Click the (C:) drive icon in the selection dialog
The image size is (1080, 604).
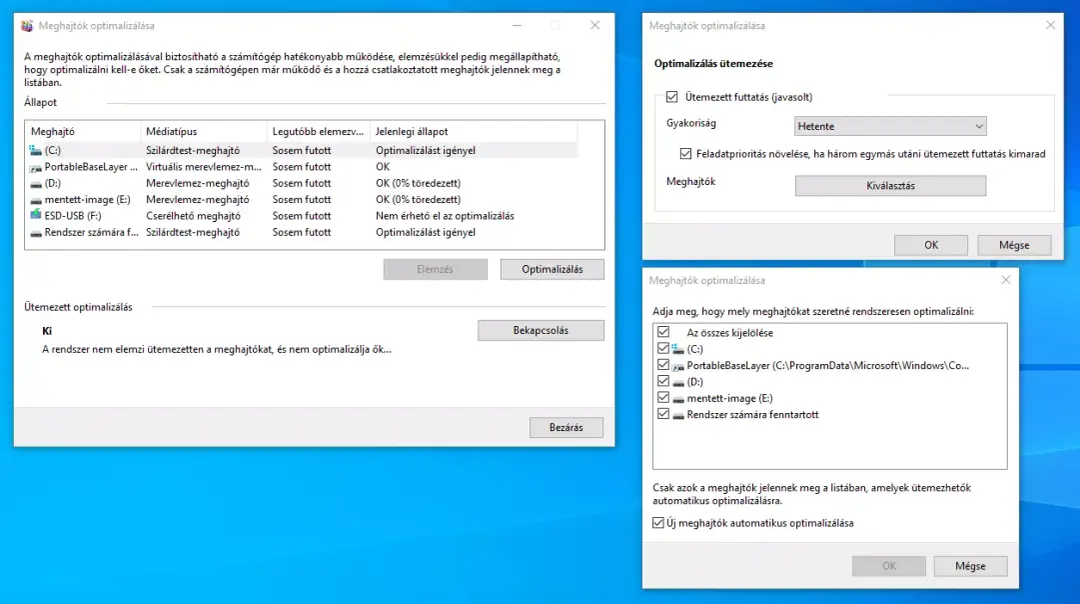click(x=678, y=349)
